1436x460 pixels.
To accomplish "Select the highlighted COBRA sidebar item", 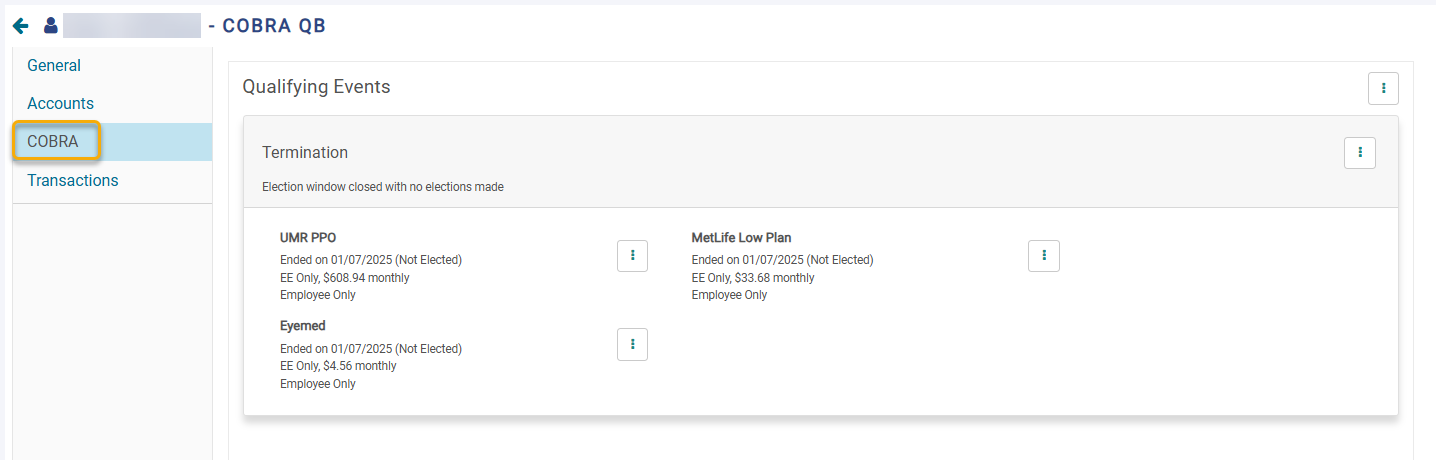I will [57, 141].
